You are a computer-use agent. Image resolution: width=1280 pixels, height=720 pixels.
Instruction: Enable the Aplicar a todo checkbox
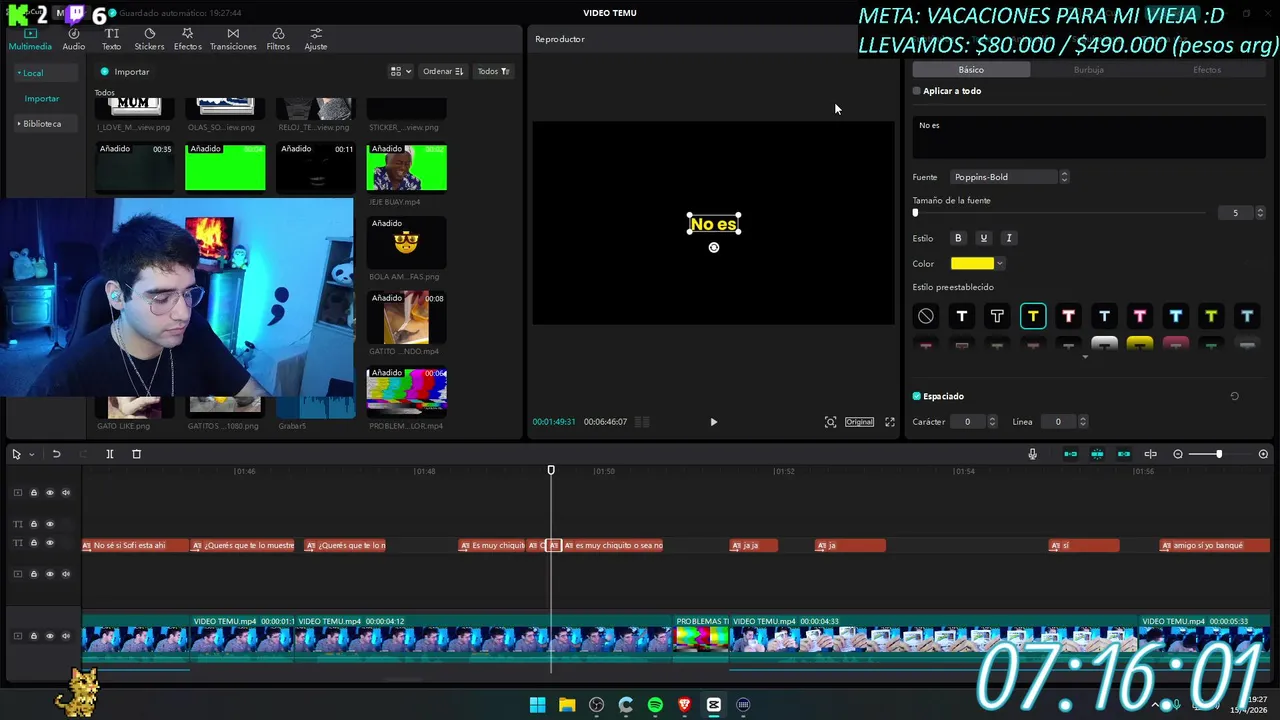click(x=916, y=91)
